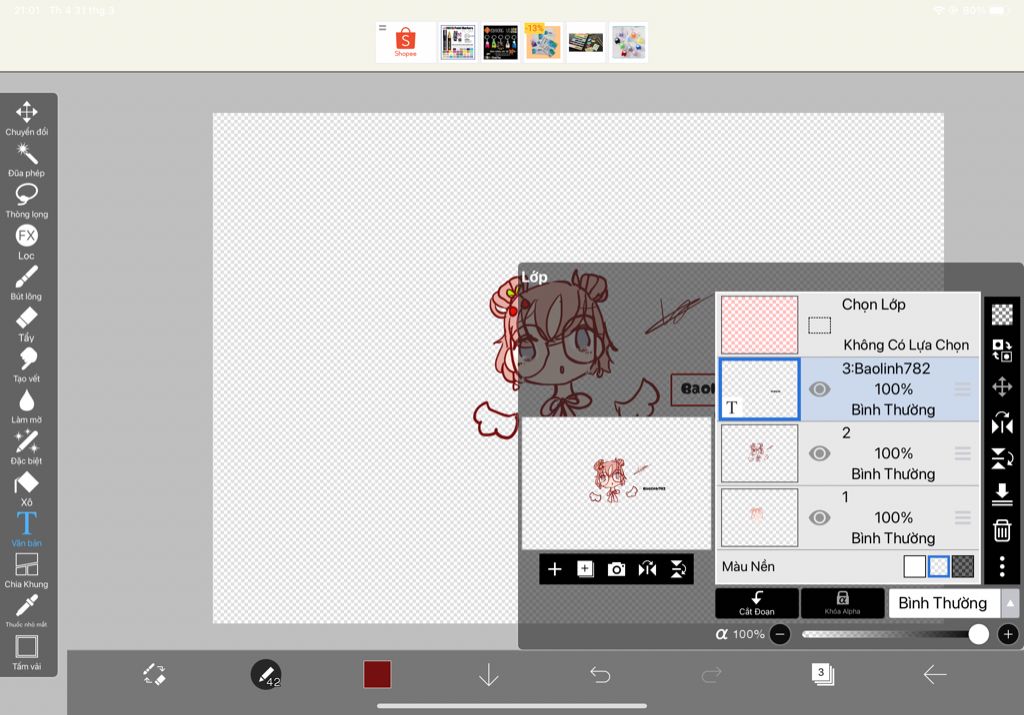Redo the last undone action
This screenshot has height=715, width=1024.
point(711,674)
